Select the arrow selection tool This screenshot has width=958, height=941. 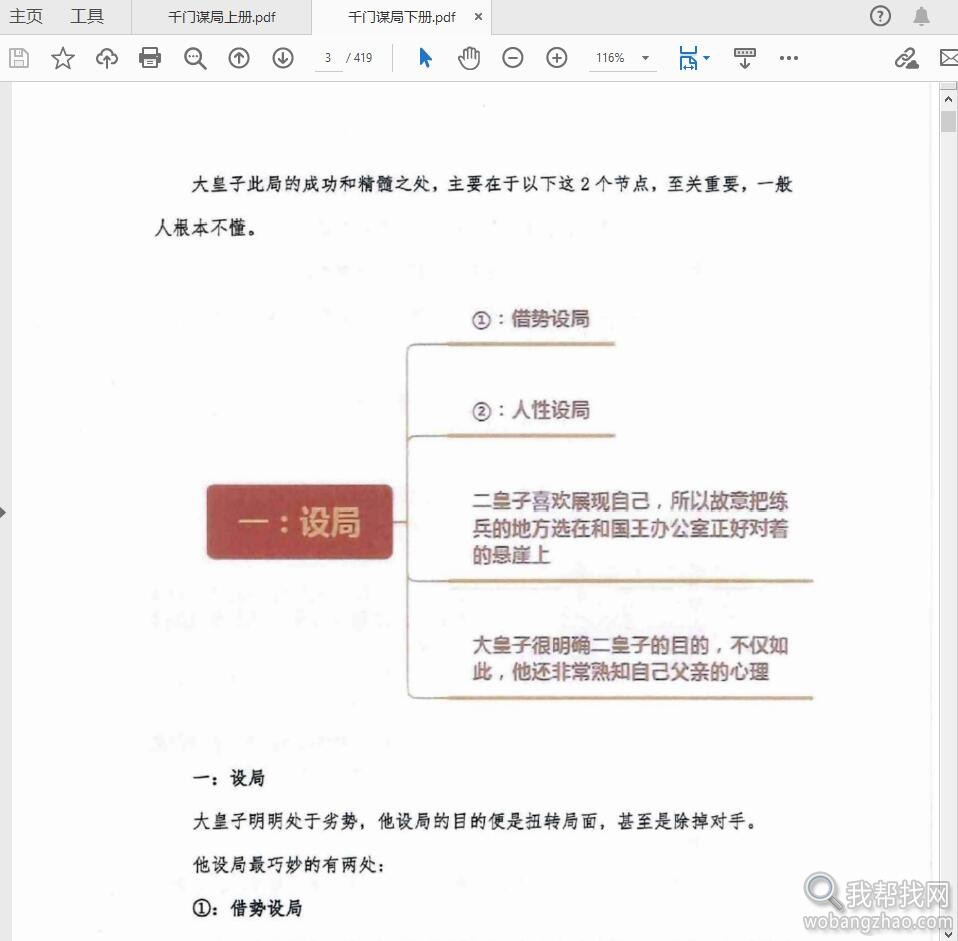425,58
